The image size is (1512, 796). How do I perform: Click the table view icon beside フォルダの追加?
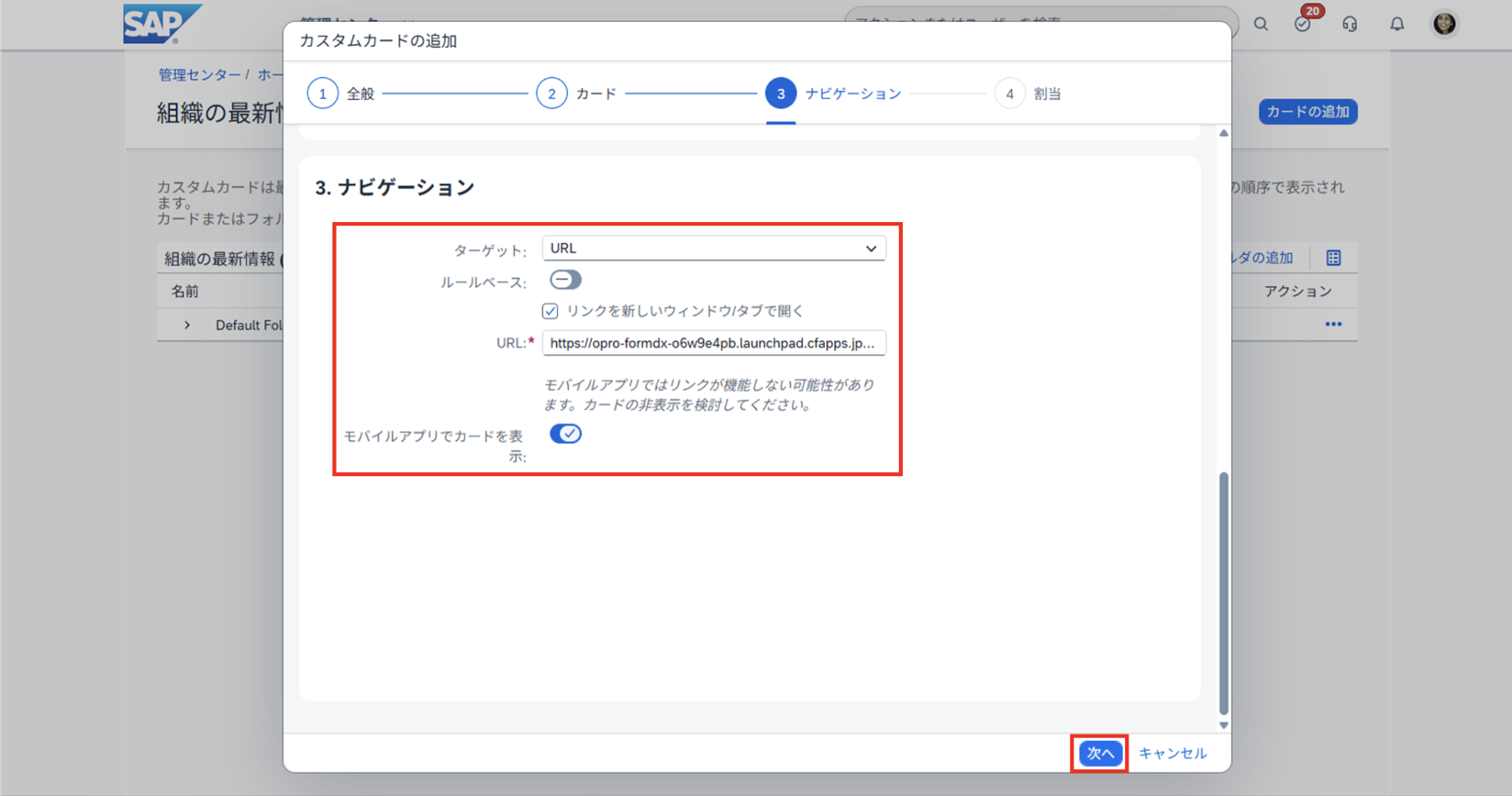coord(1333,259)
